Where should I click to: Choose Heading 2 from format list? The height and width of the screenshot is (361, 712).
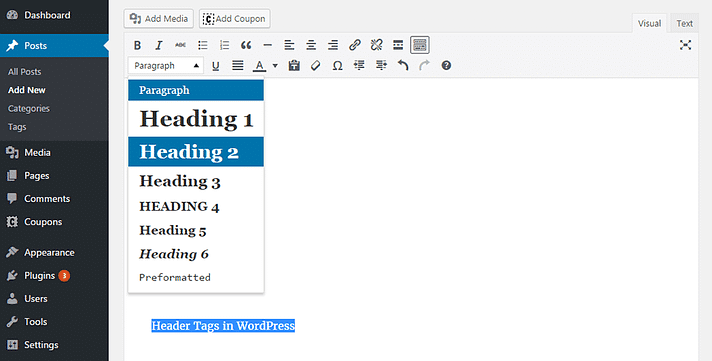pos(196,152)
